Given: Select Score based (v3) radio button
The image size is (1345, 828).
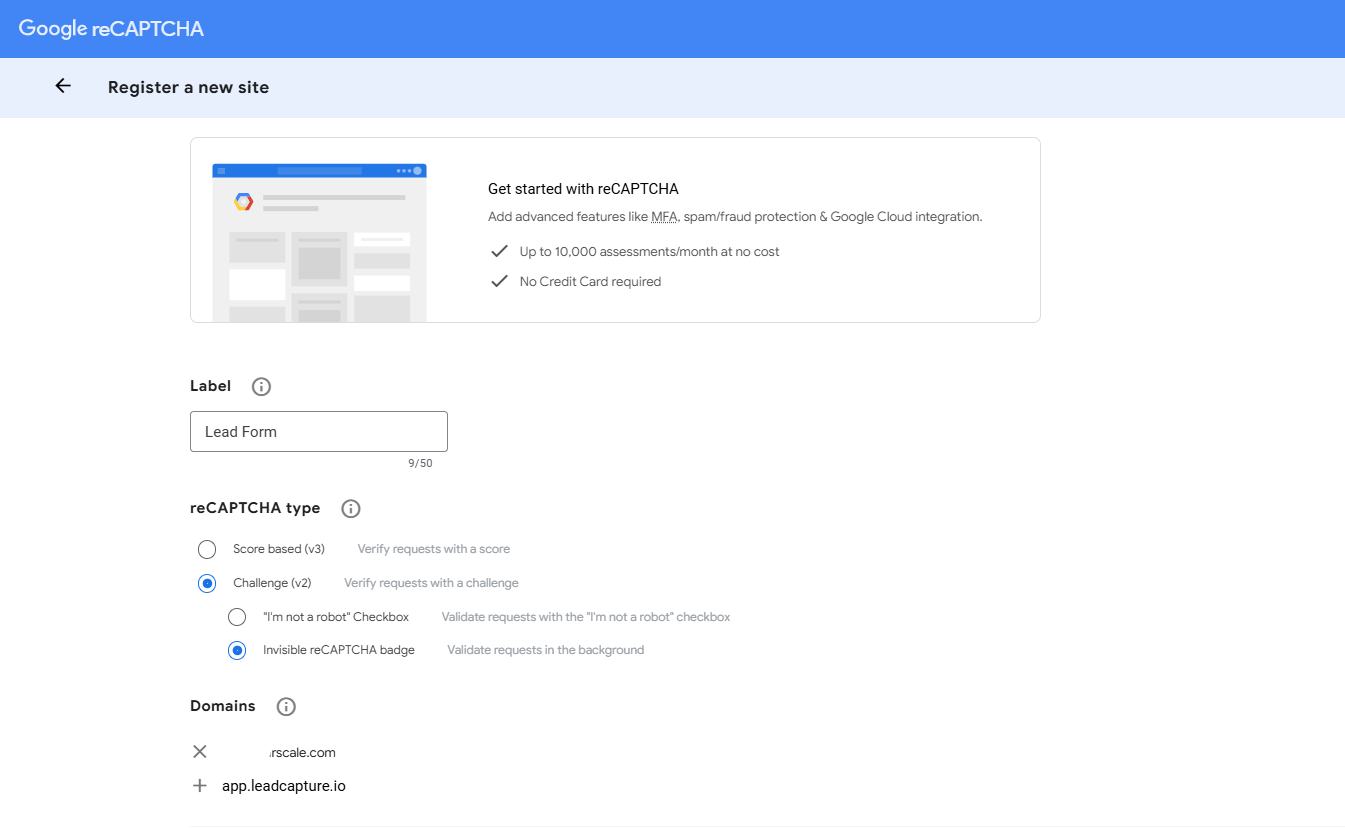Looking at the screenshot, I should pyautogui.click(x=207, y=549).
